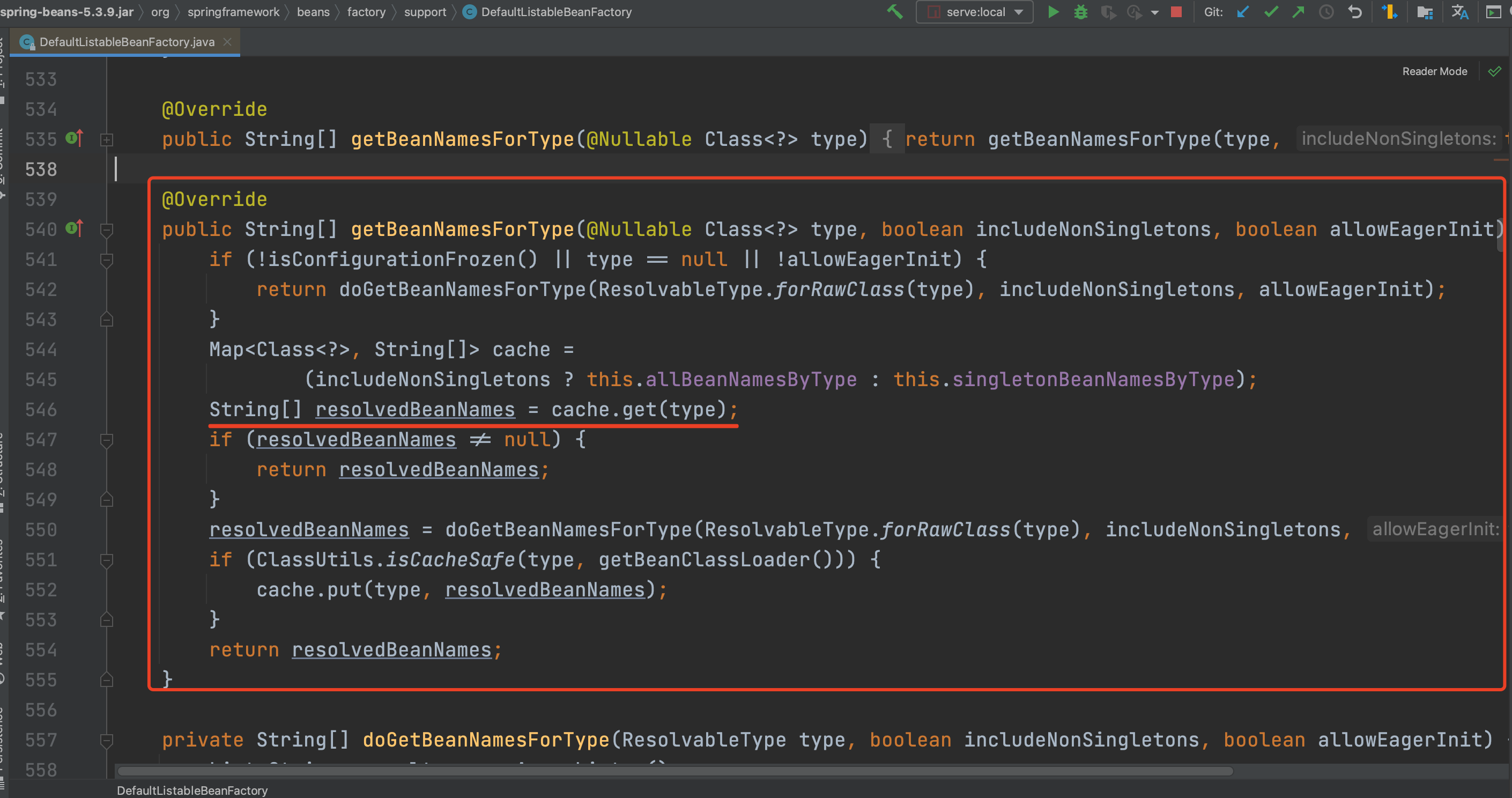Start debugging with the green bug icon
Image resolution: width=1512 pixels, height=798 pixels.
click(x=1080, y=12)
